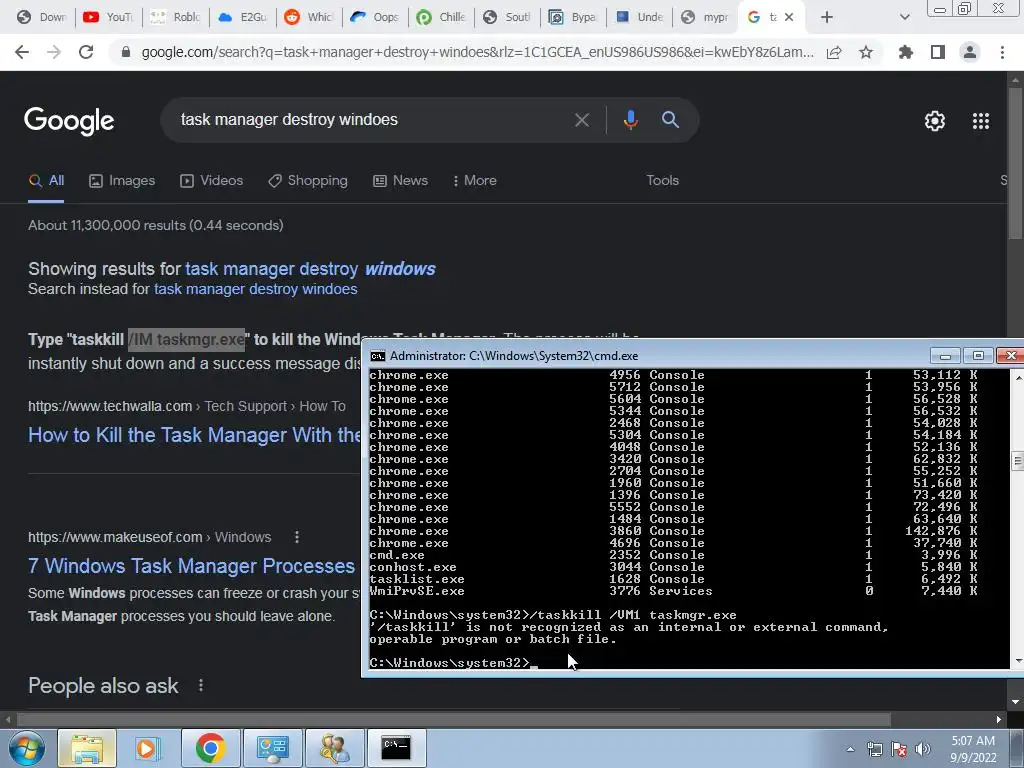Clear the Google search box with X
Viewport: 1024px width, 768px height.
pyautogui.click(x=581, y=120)
